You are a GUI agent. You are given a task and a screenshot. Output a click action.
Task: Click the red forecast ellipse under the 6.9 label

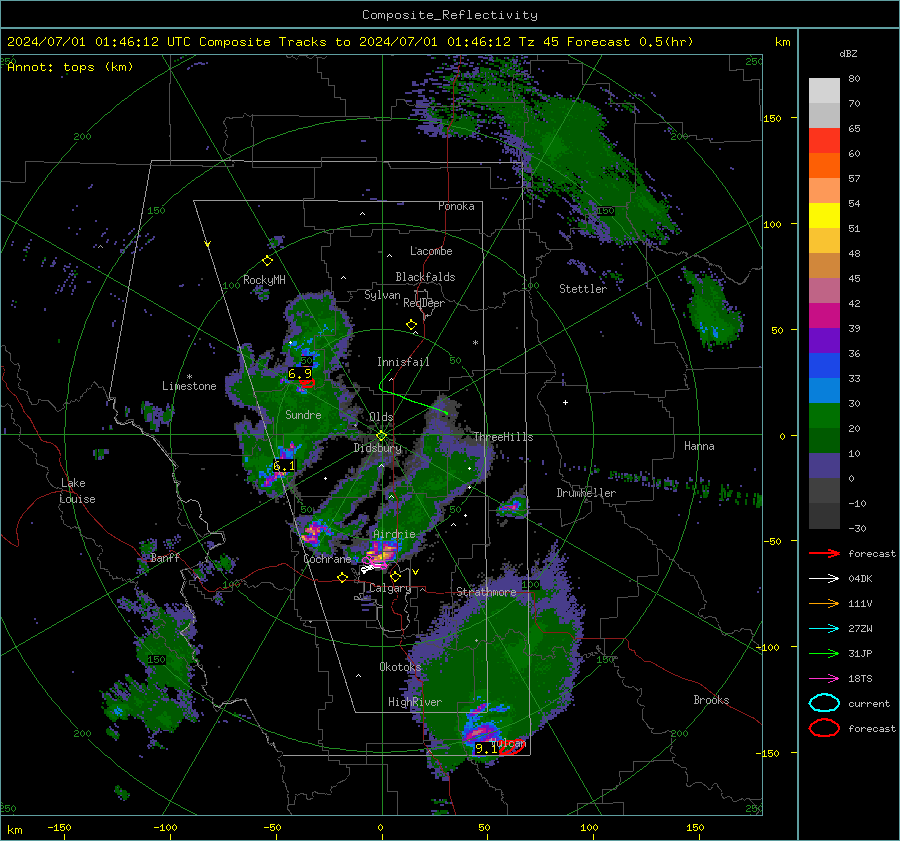click(307, 383)
